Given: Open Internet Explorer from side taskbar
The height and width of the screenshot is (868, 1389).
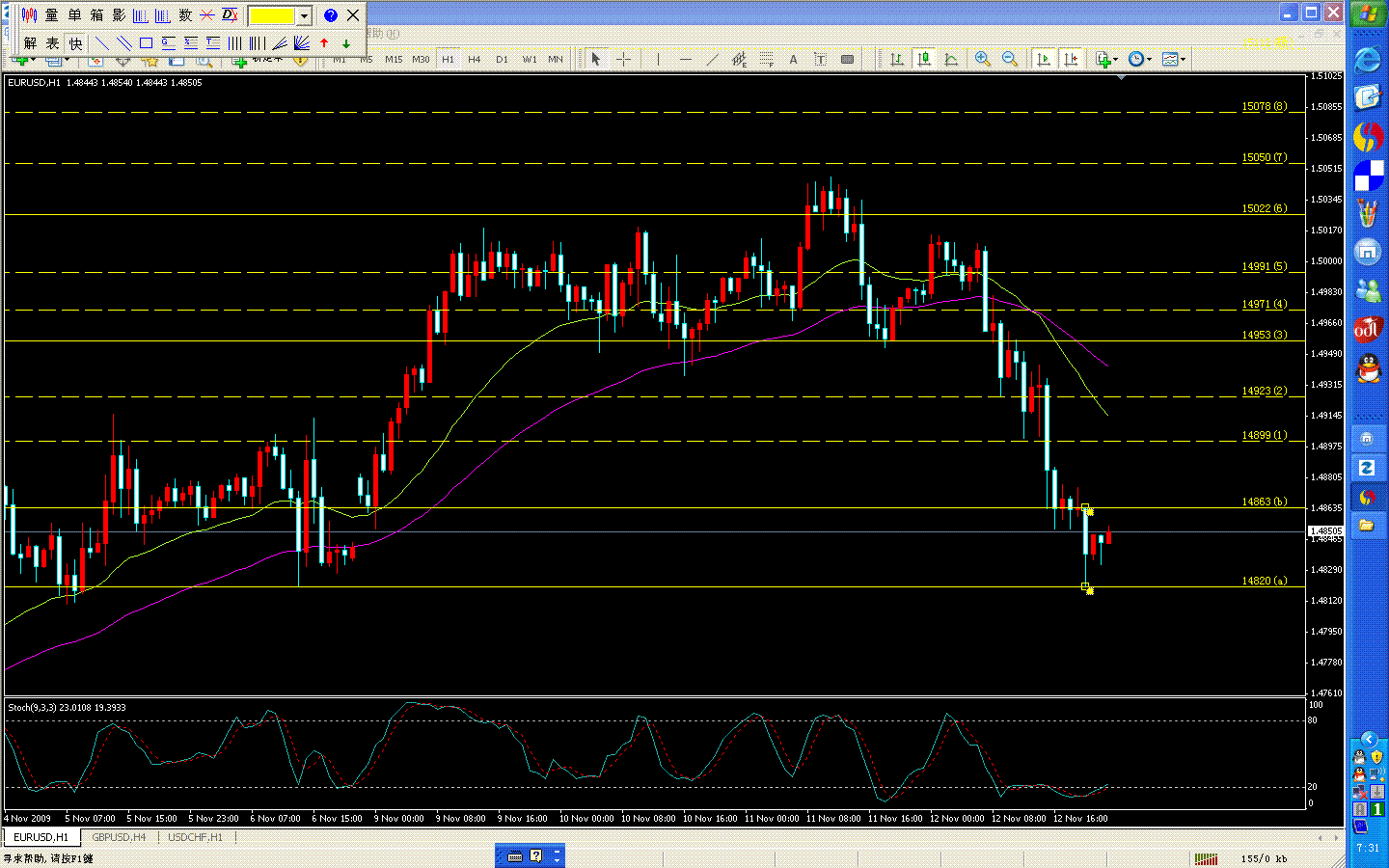Looking at the screenshot, I should coord(1368,60).
